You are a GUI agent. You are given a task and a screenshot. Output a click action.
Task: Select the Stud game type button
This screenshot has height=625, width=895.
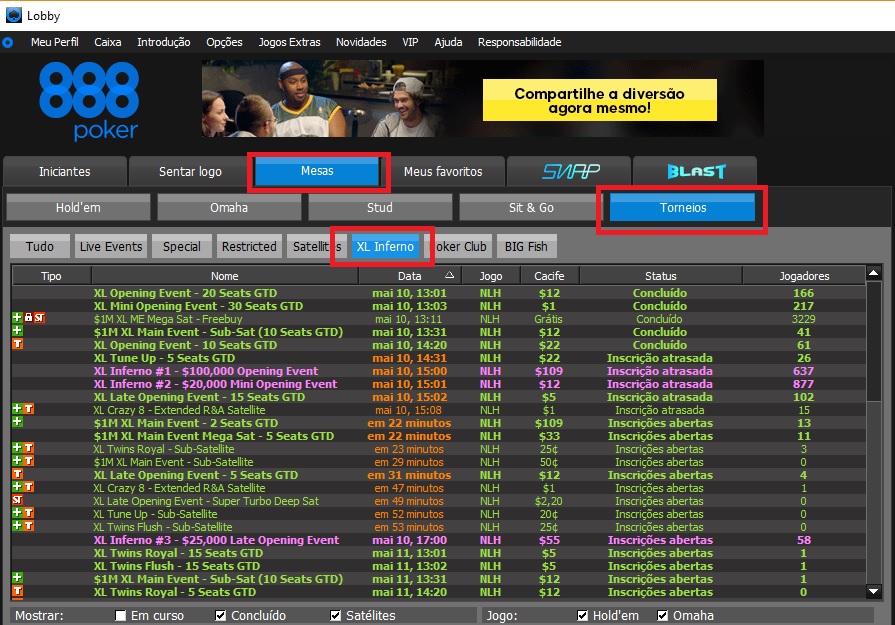click(x=380, y=208)
